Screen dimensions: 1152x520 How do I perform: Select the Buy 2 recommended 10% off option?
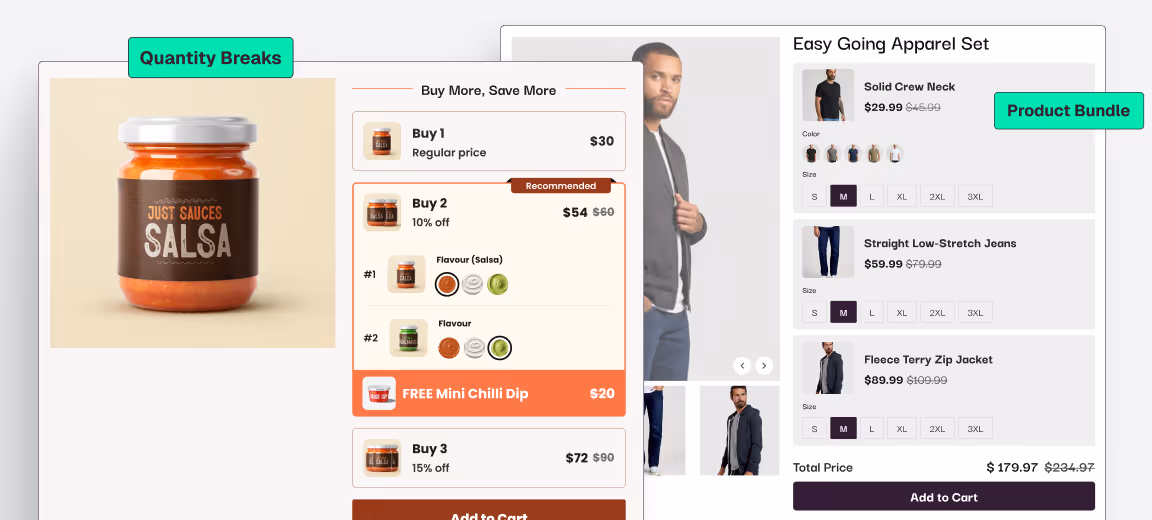489,212
